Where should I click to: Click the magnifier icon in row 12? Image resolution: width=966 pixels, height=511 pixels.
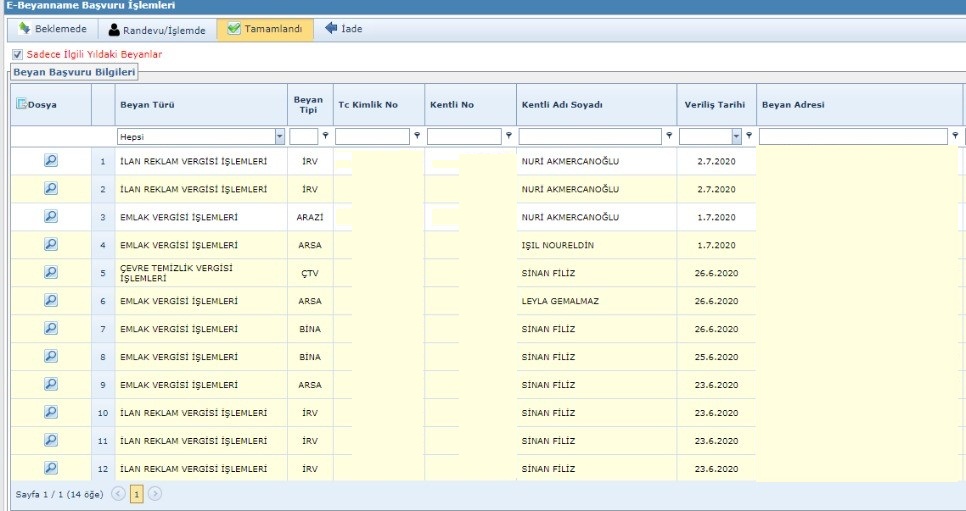coord(50,468)
